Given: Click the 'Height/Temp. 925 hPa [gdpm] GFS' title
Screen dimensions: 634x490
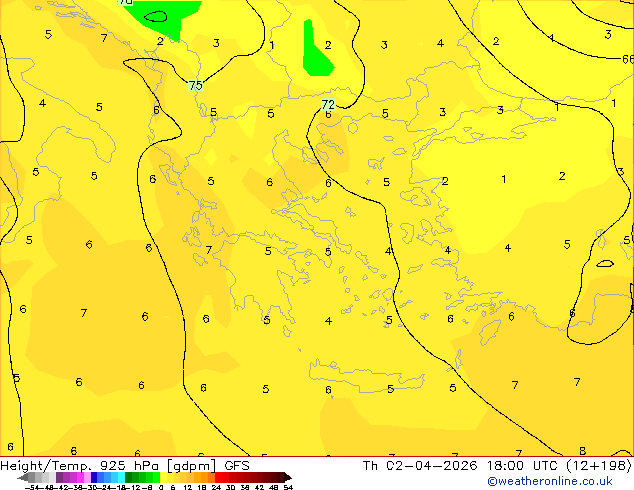Looking at the screenshot, I should pos(125,465).
